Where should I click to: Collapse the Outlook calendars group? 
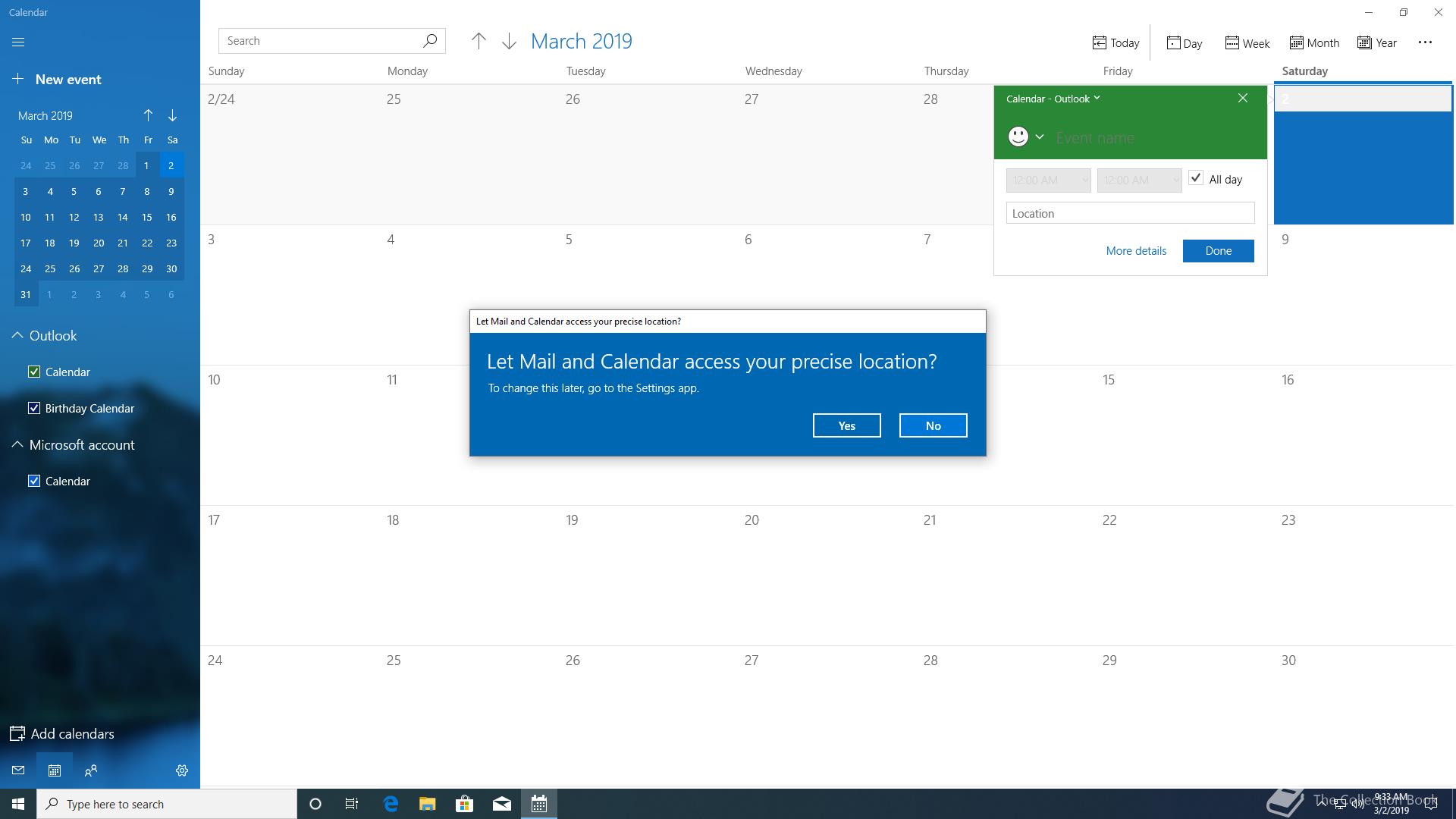click(17, 335)
